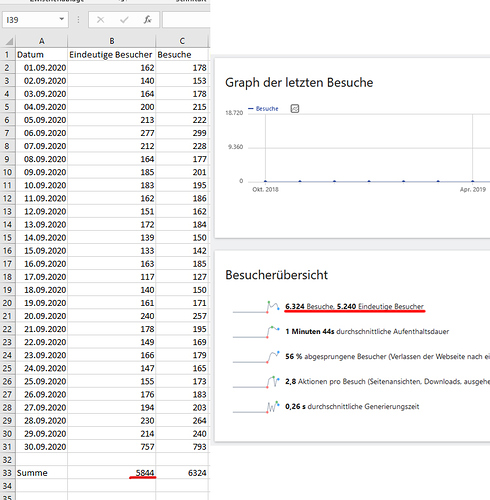Select the Besuche header cell in column C
Viewport: 490px width, 500px height.
point(182,54)
